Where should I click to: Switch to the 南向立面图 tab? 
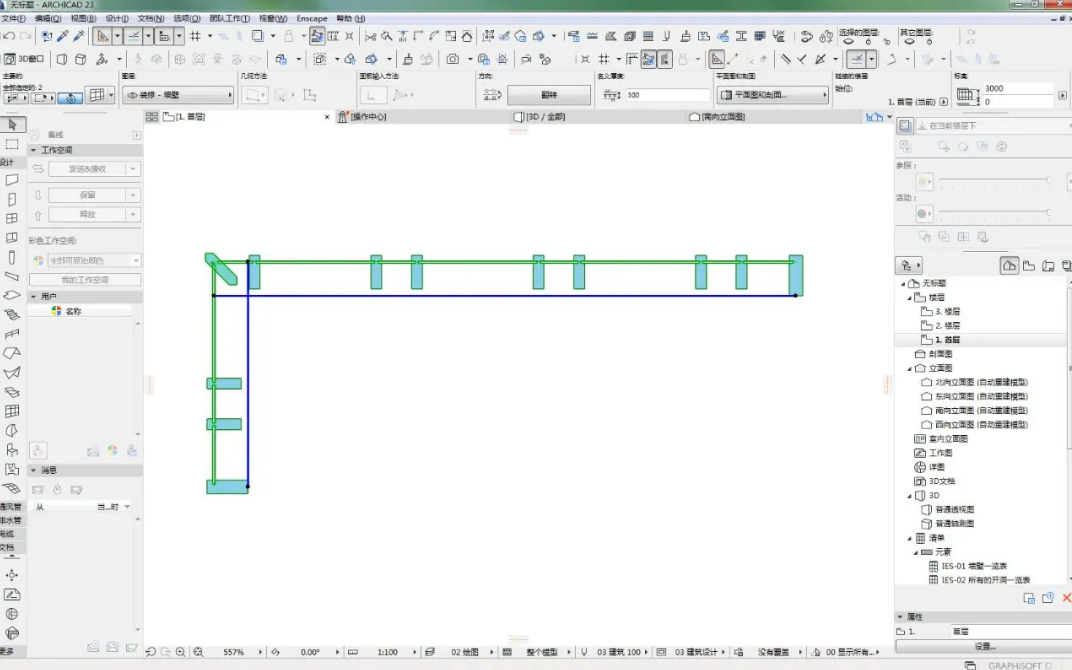pos(718,117)
